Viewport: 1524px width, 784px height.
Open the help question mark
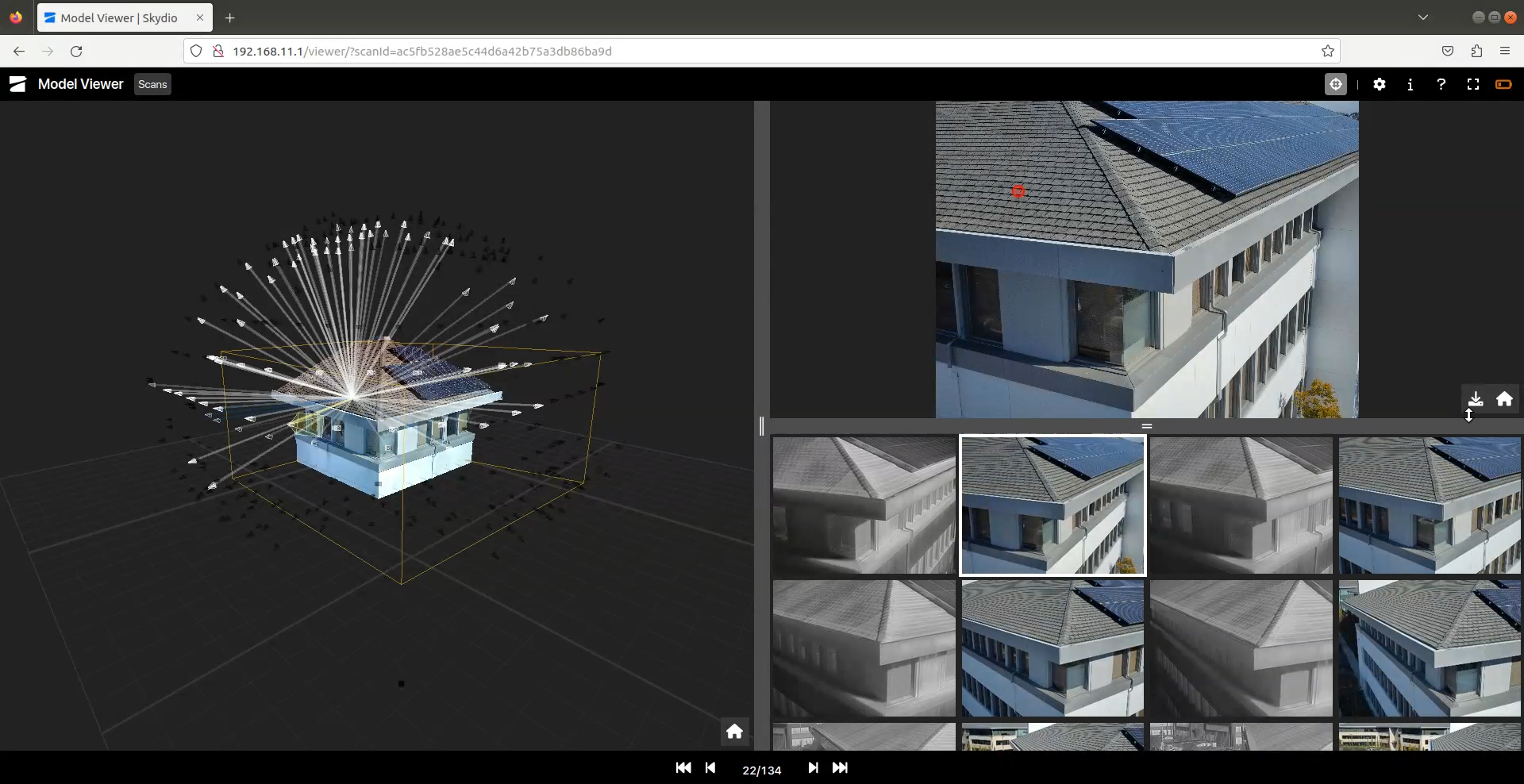tap(1441, 84)
